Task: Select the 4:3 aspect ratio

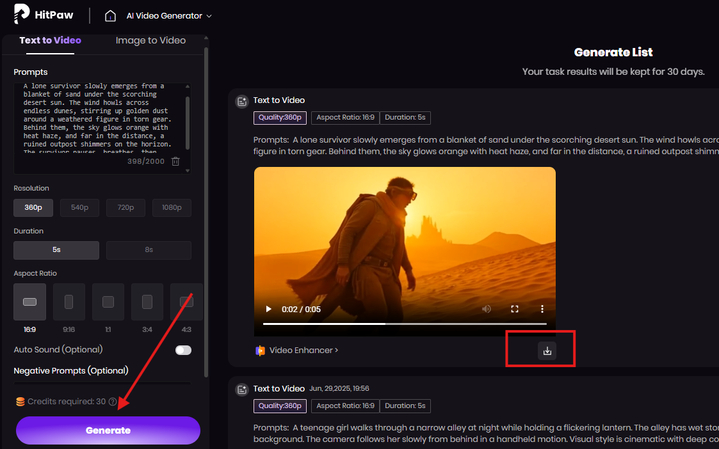Action: point(186,302)
